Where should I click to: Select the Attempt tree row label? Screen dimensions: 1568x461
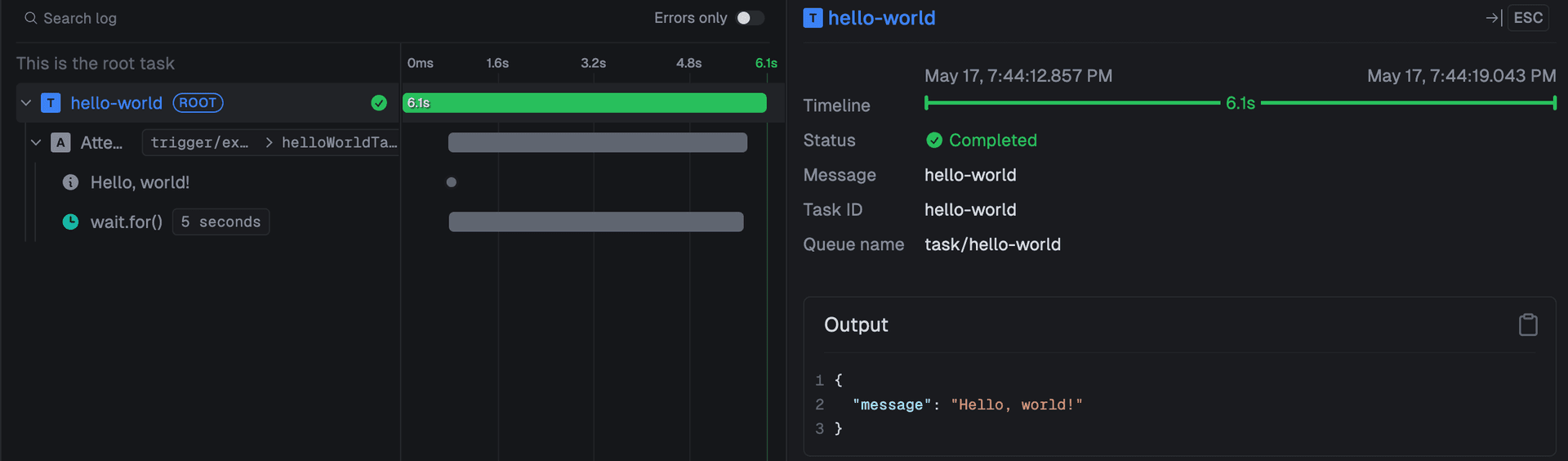pos(101,142)
